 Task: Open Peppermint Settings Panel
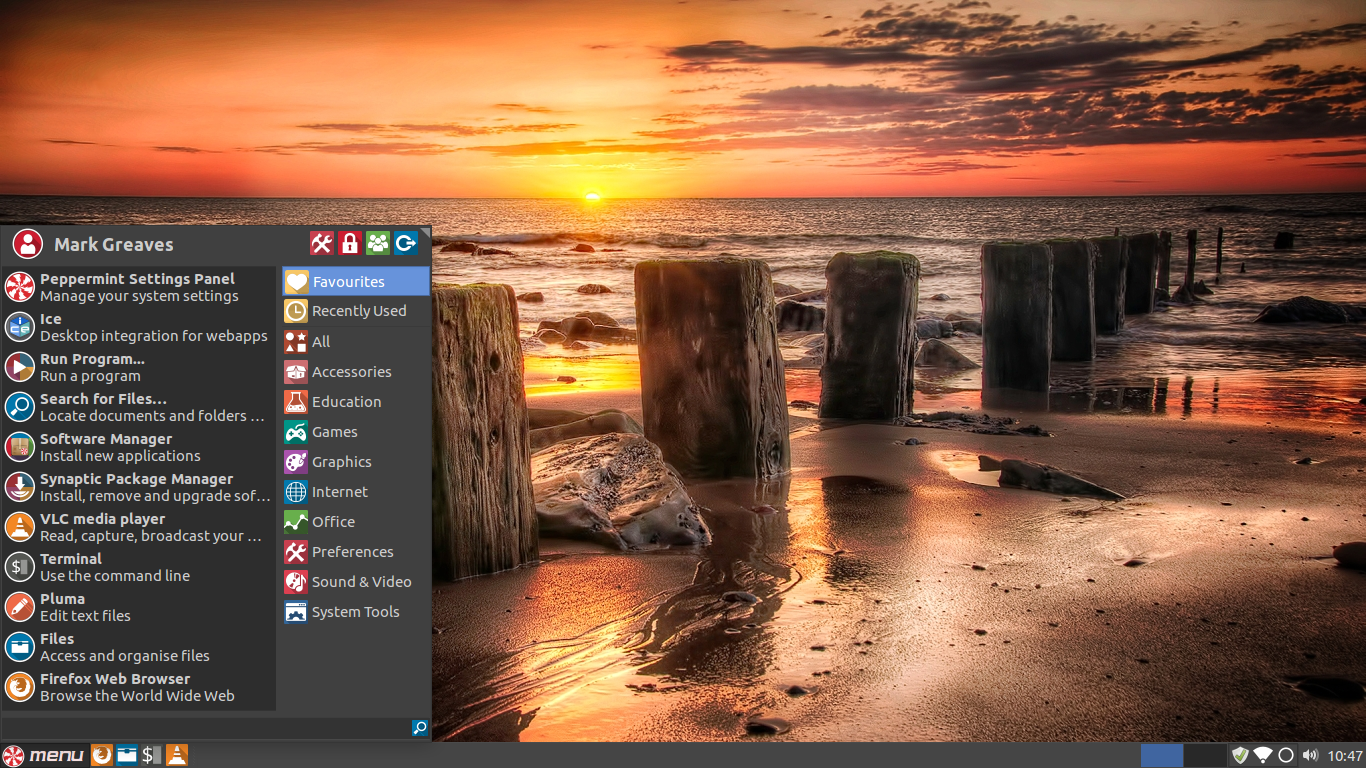[139, 287]
